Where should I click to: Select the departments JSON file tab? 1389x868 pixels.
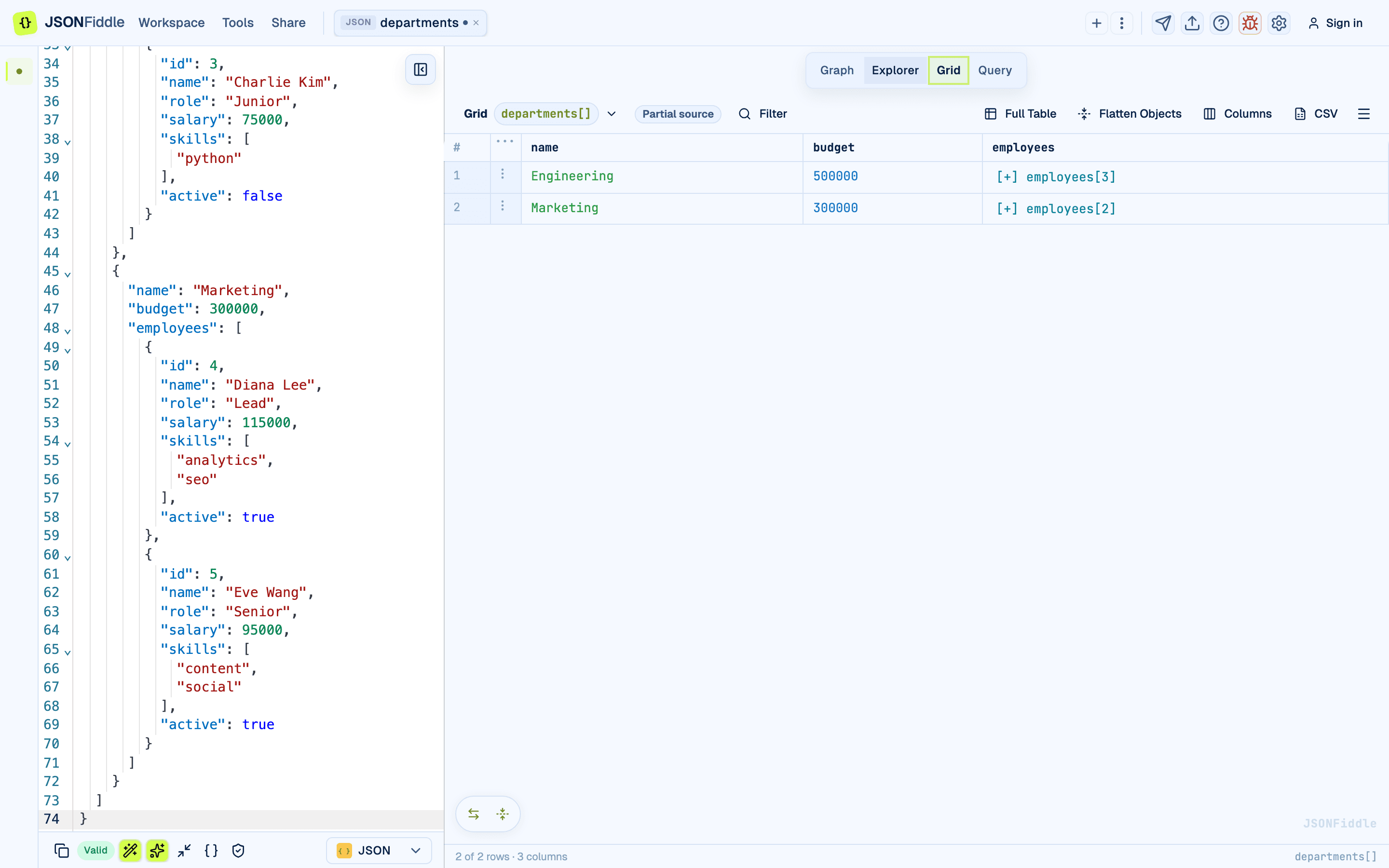410,23
